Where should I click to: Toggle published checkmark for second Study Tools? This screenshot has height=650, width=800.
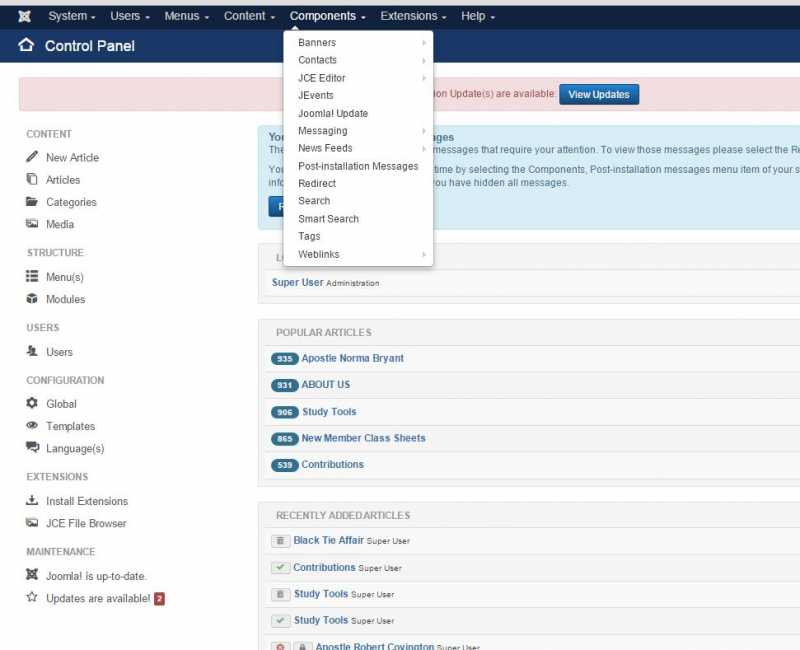click(280, 620)
